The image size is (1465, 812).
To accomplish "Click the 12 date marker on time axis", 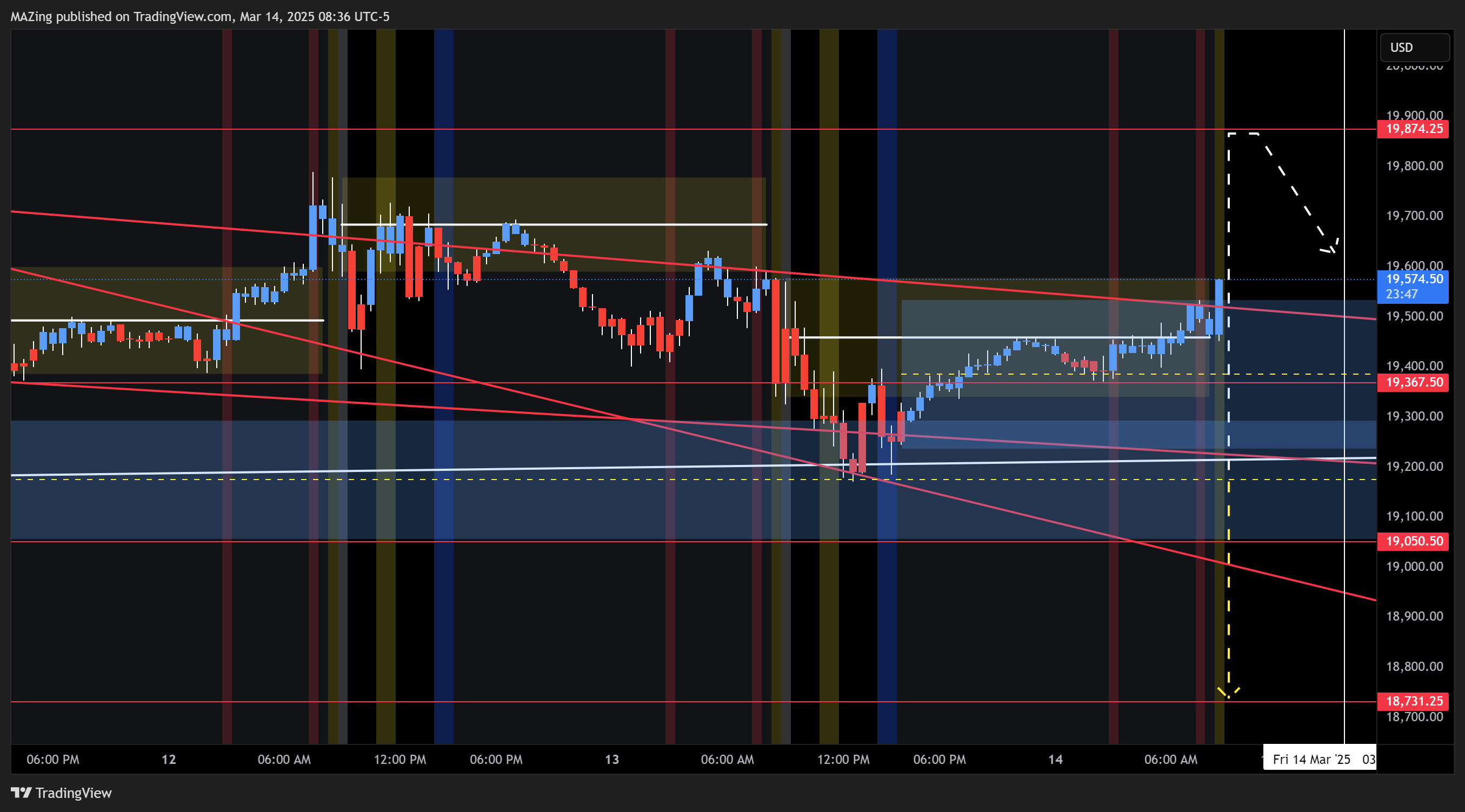I will 169,759.
